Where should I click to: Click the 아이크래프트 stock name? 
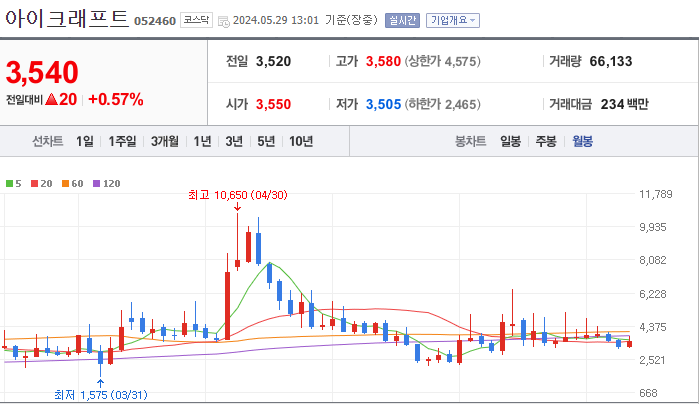click(67, 19)
